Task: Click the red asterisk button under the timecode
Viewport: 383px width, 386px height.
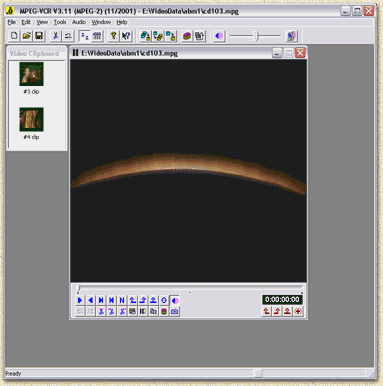Action: click(x=298, y=311)
